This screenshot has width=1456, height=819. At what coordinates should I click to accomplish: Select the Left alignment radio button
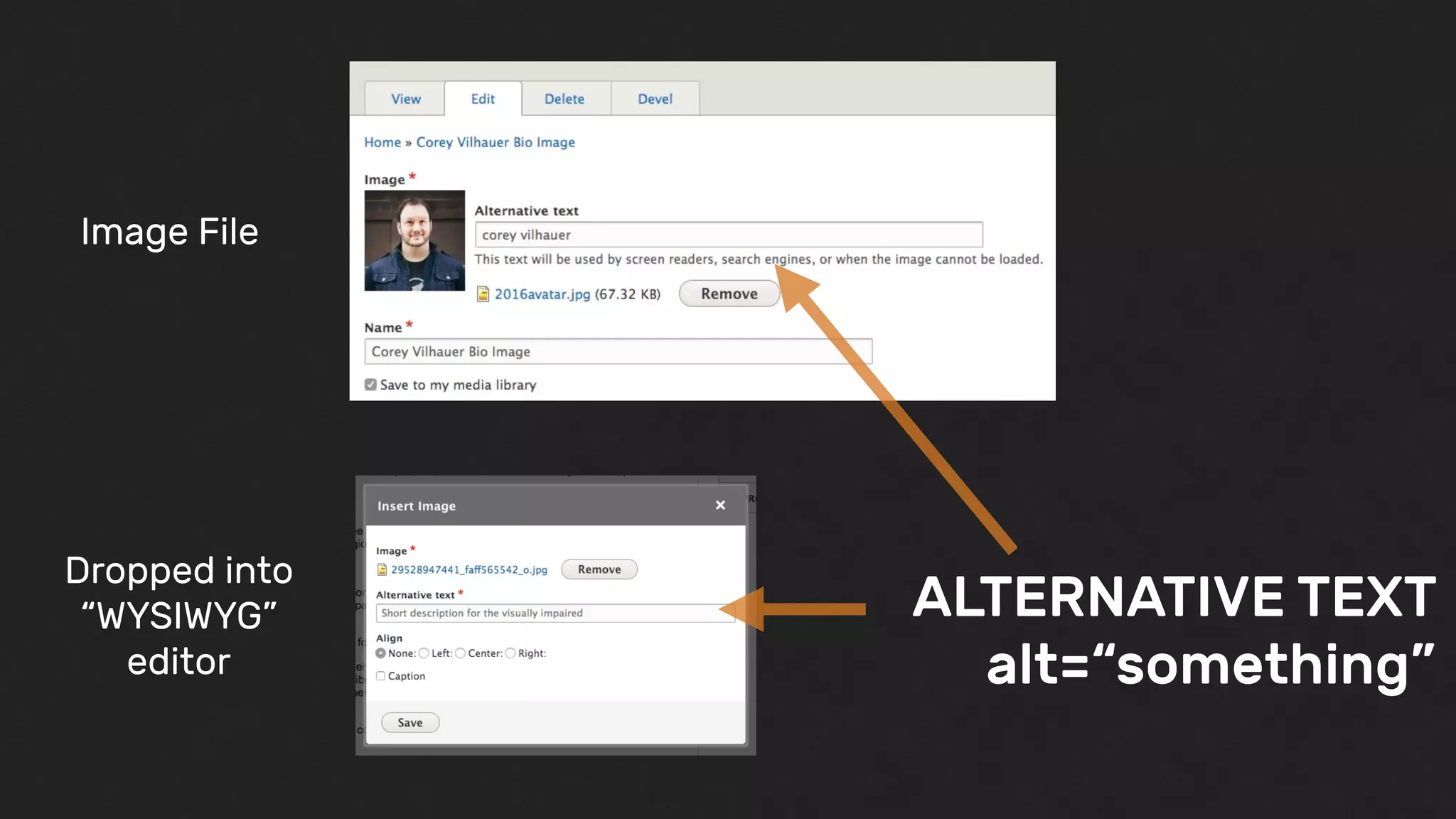pyautogui.click(x=424, y=653)
